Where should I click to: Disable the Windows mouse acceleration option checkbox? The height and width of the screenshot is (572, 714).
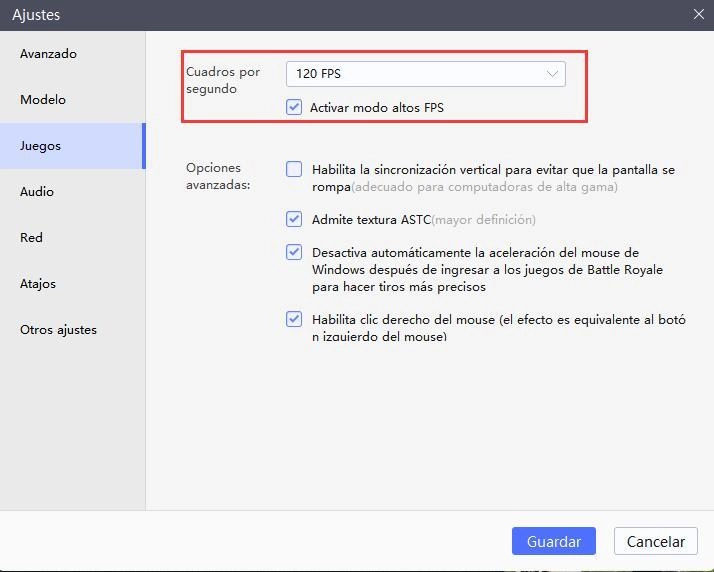click(294, 252)
